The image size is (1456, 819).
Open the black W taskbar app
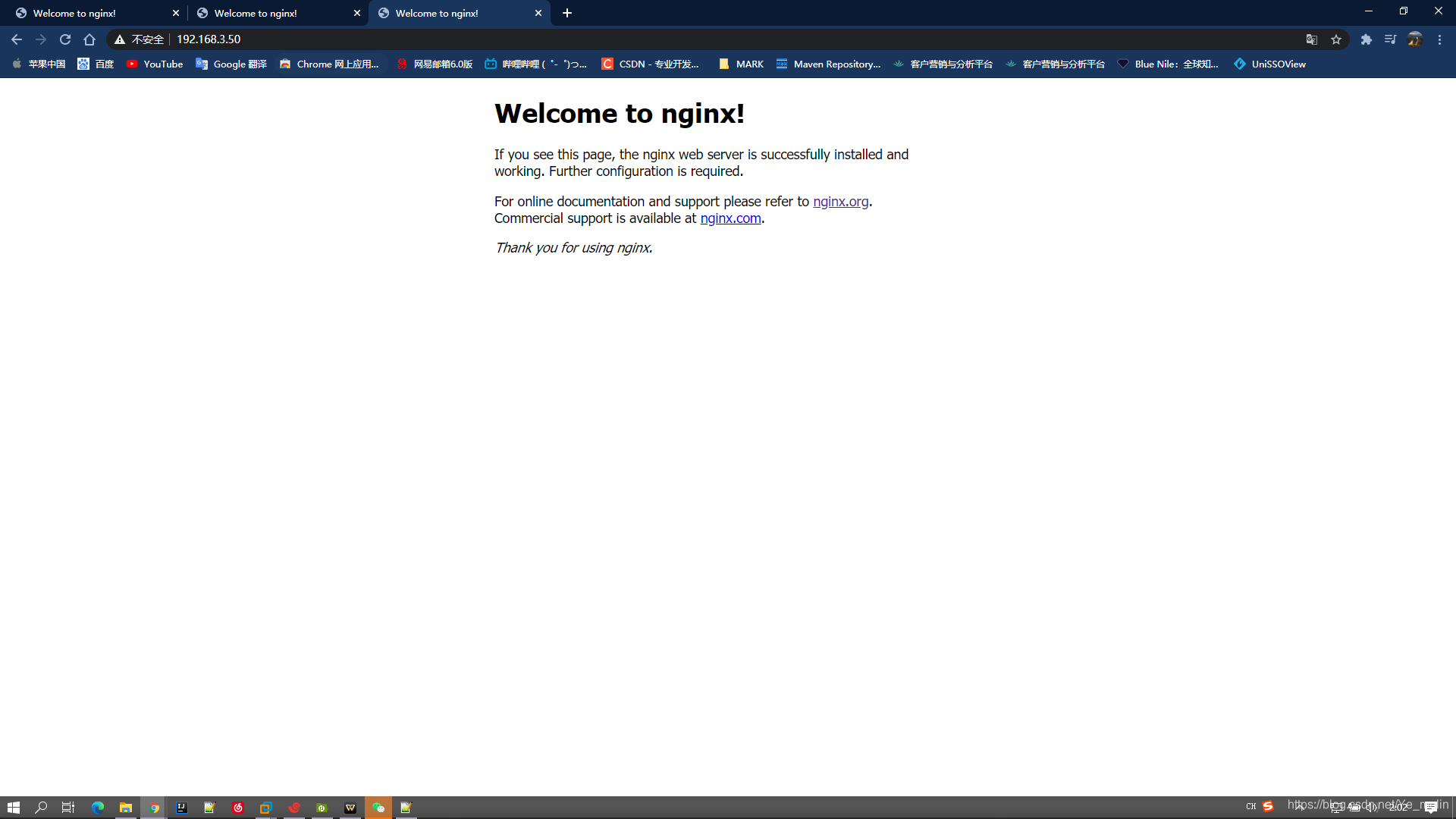pyautogui.click(x=350, y=808)
